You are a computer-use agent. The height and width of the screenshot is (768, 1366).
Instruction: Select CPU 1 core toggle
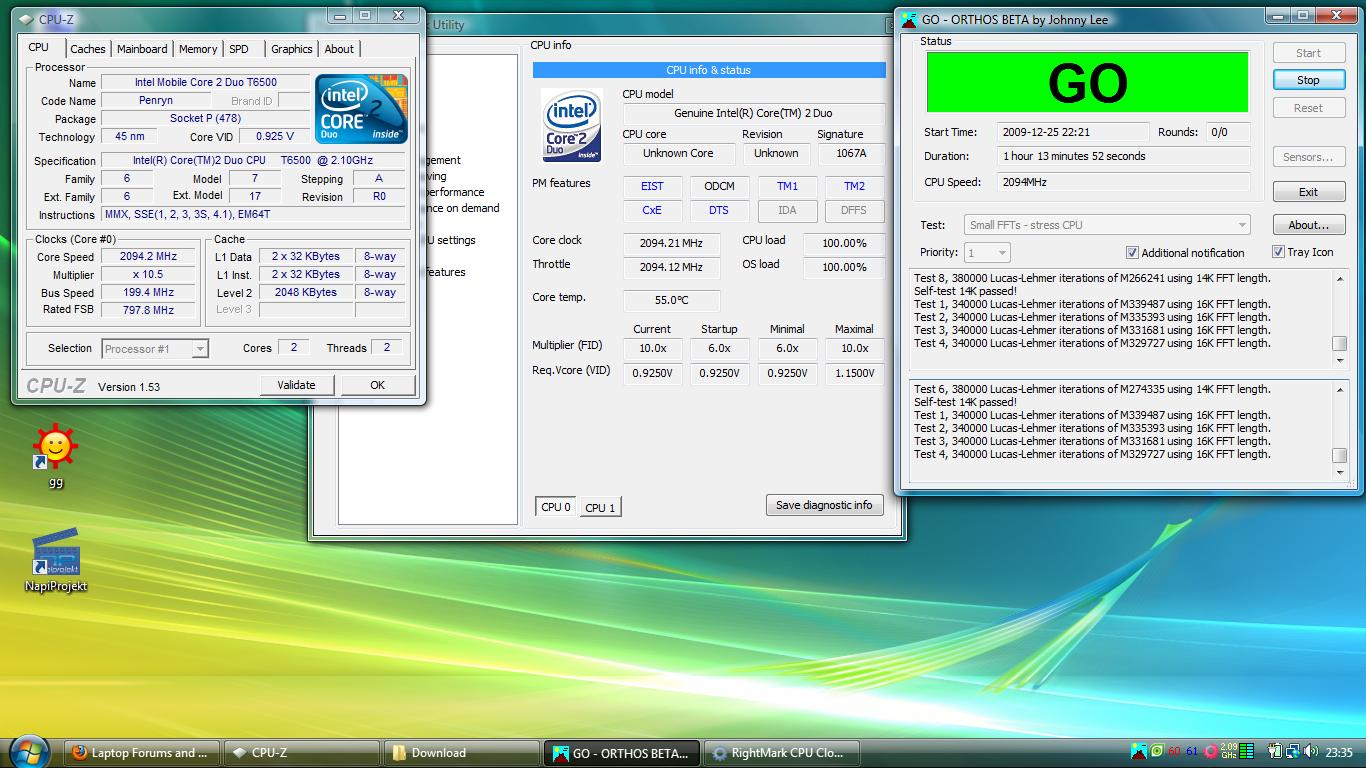600,508
